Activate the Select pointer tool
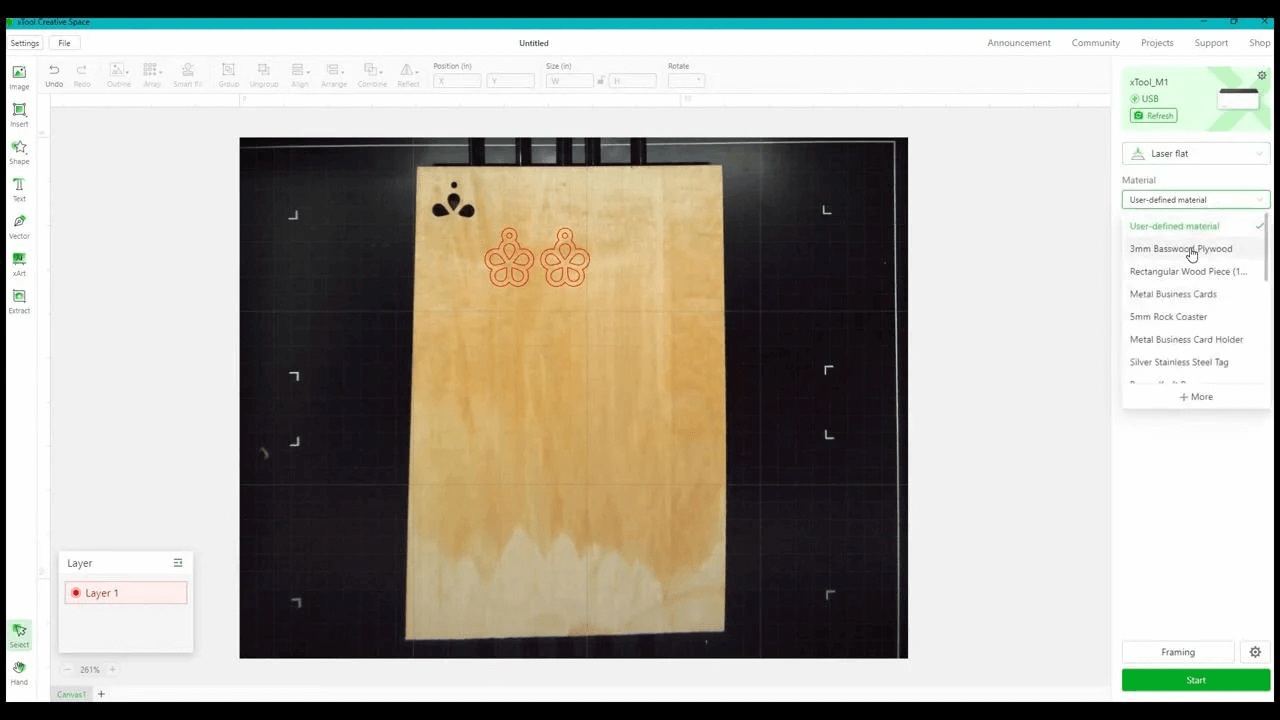 click(x=19, y=635)
